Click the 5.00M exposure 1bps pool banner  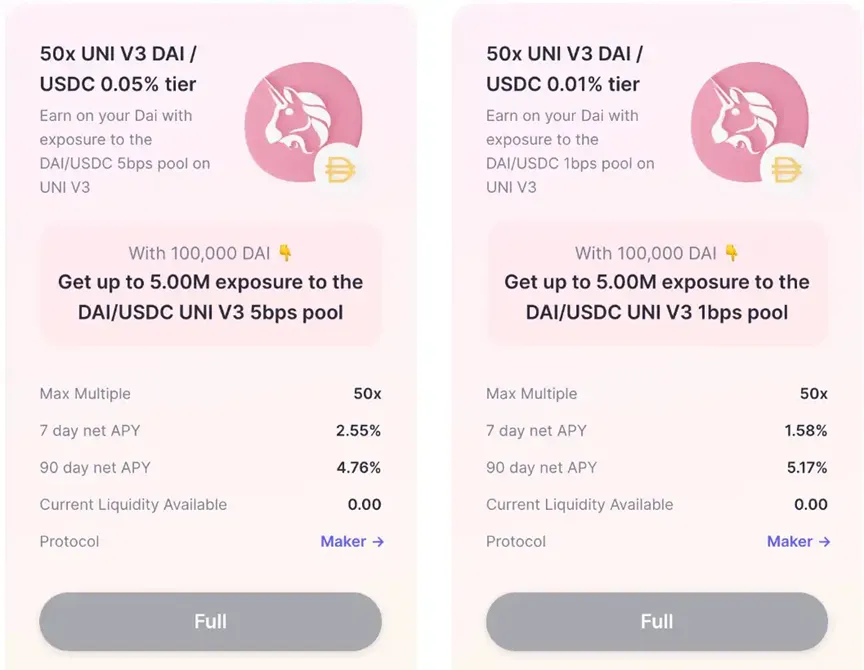(x=657, y=284)
